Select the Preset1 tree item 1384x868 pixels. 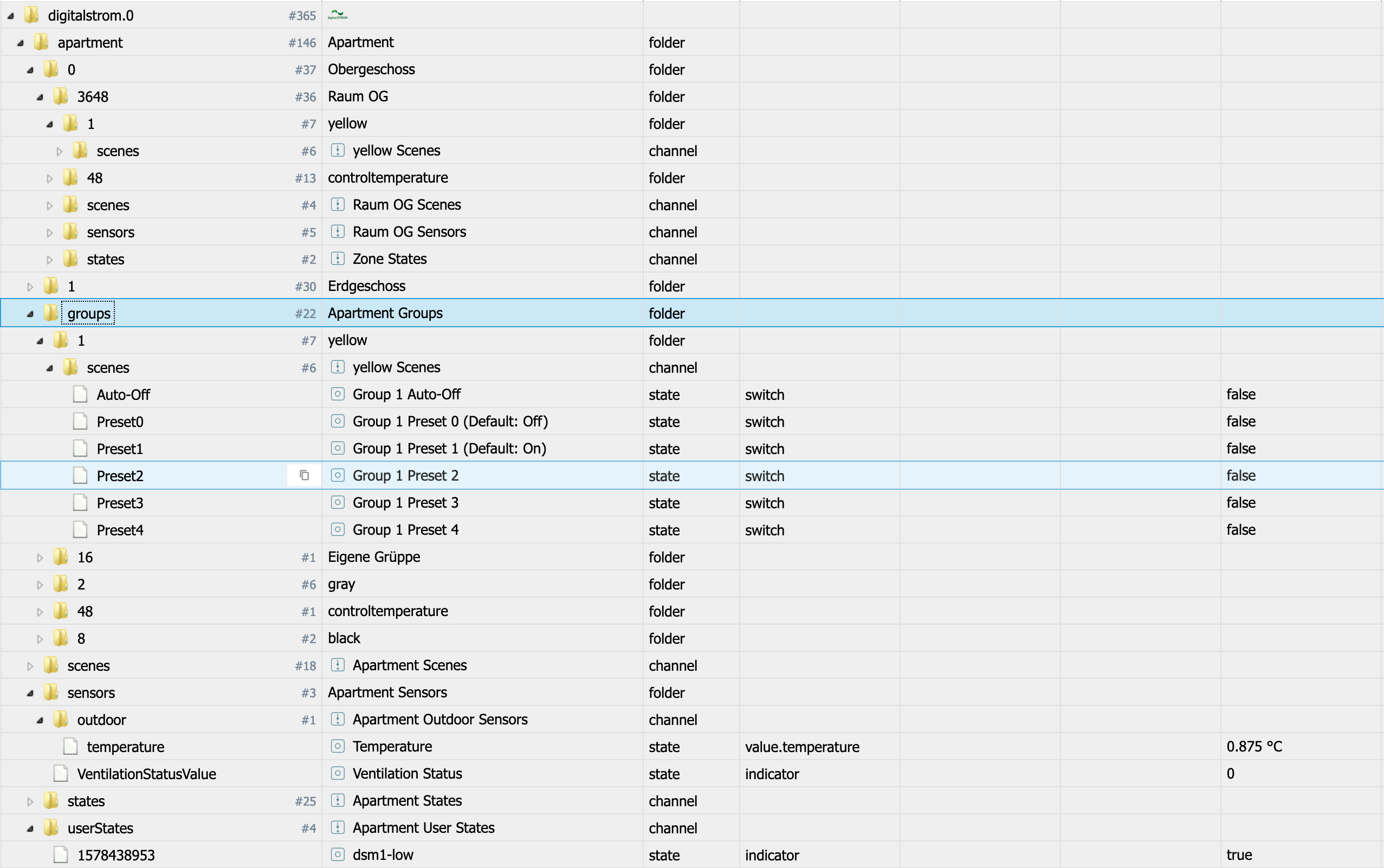point(119,449)
